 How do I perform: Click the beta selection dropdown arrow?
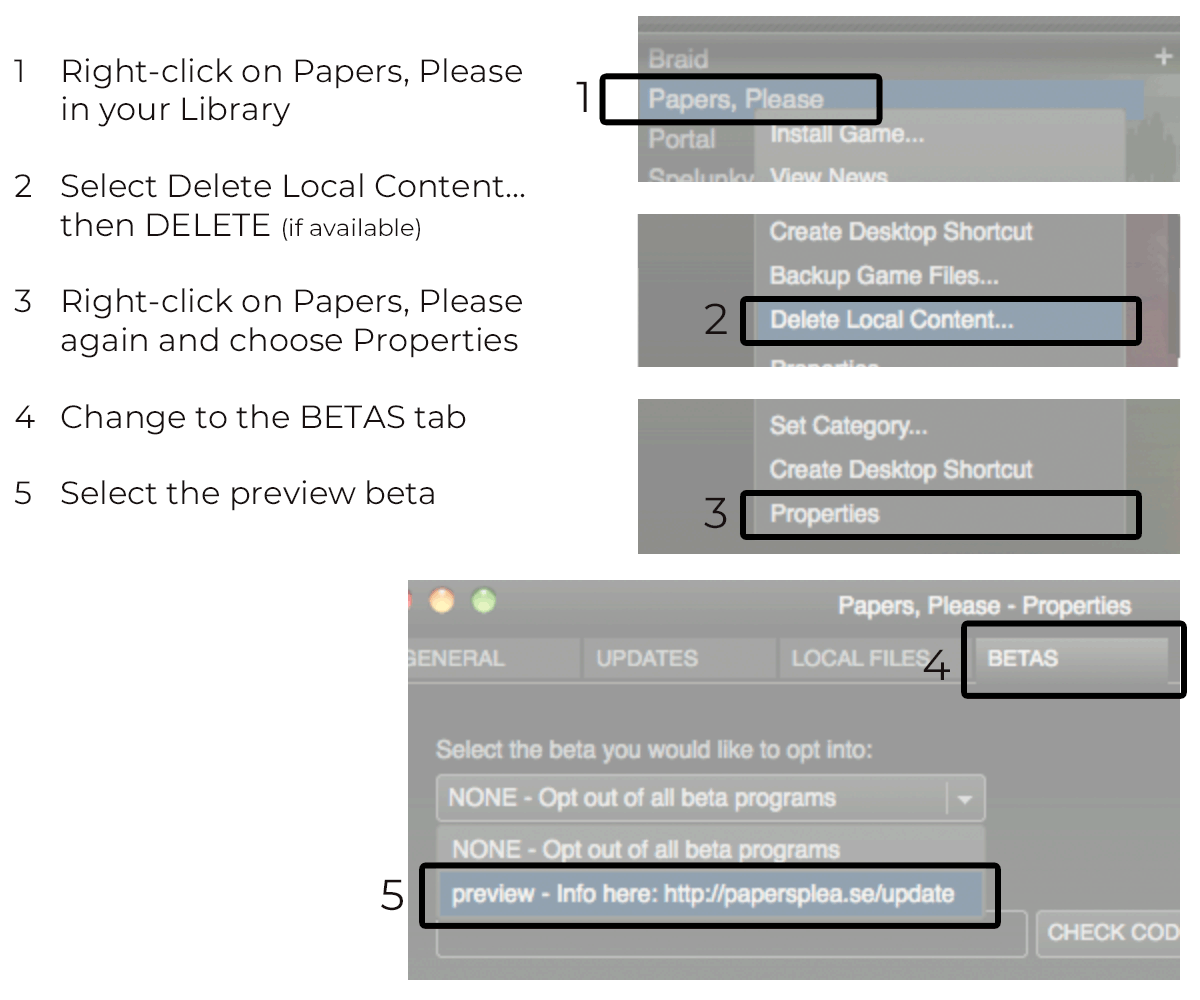click(965, 799)
